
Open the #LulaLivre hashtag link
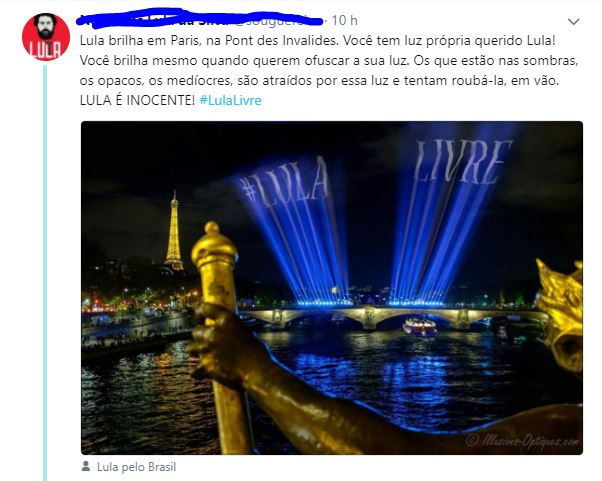(230, 101)
